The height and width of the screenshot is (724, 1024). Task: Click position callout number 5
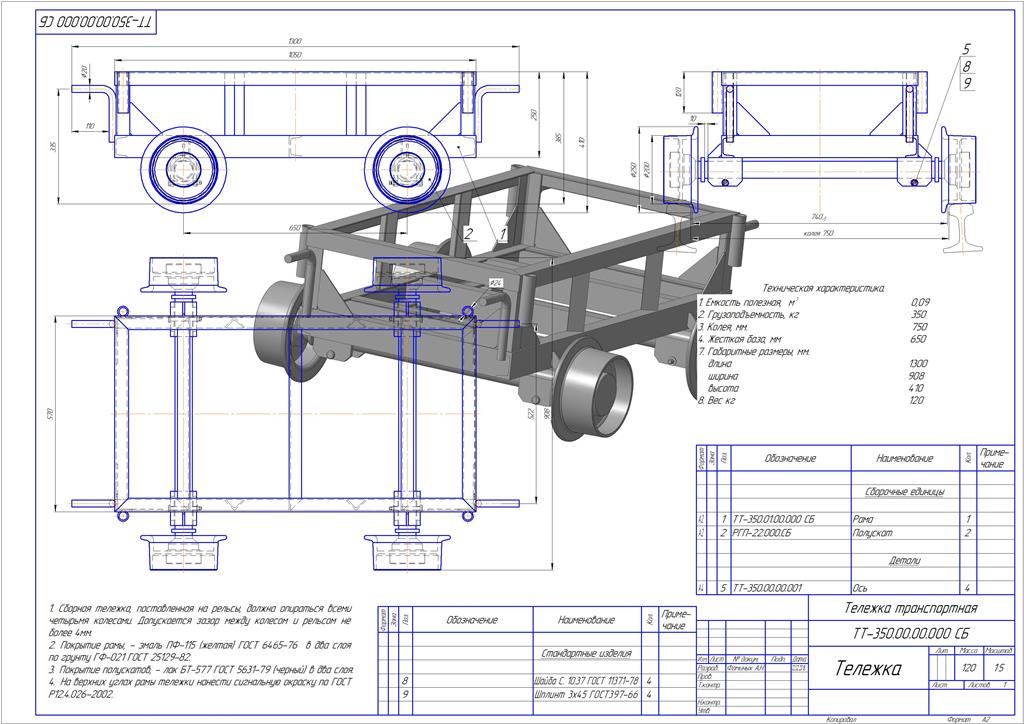(967, 49)
